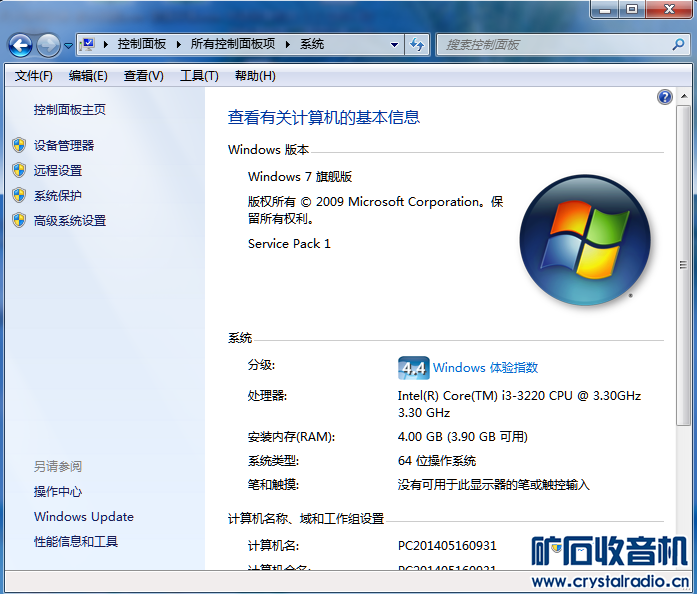The width and height of the screenshot is (697, 594).
Task: Go to 控制面板主页
Action: pyautogui.click(x=70, y=110)
